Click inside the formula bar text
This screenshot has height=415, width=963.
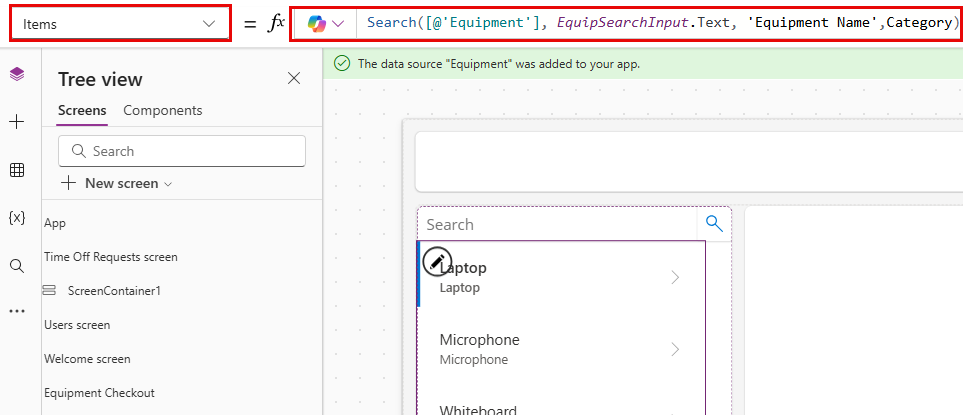pyautogui.click(x=662, y=23)
